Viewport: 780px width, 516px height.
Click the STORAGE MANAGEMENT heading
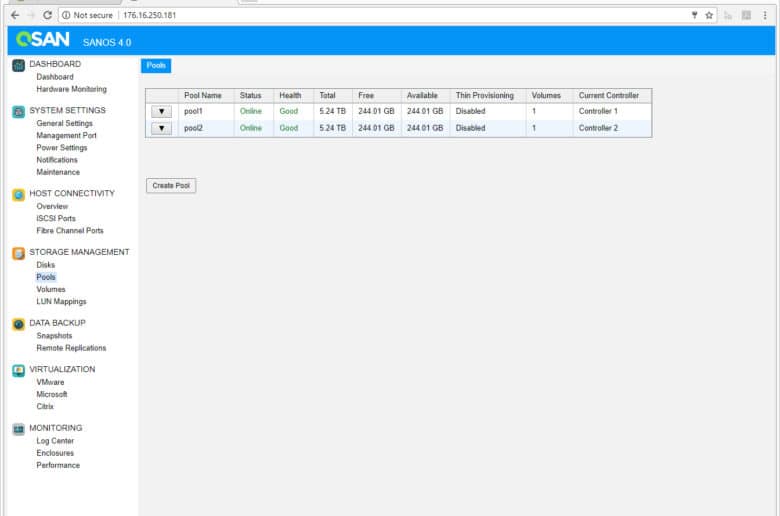click(79, 252)
